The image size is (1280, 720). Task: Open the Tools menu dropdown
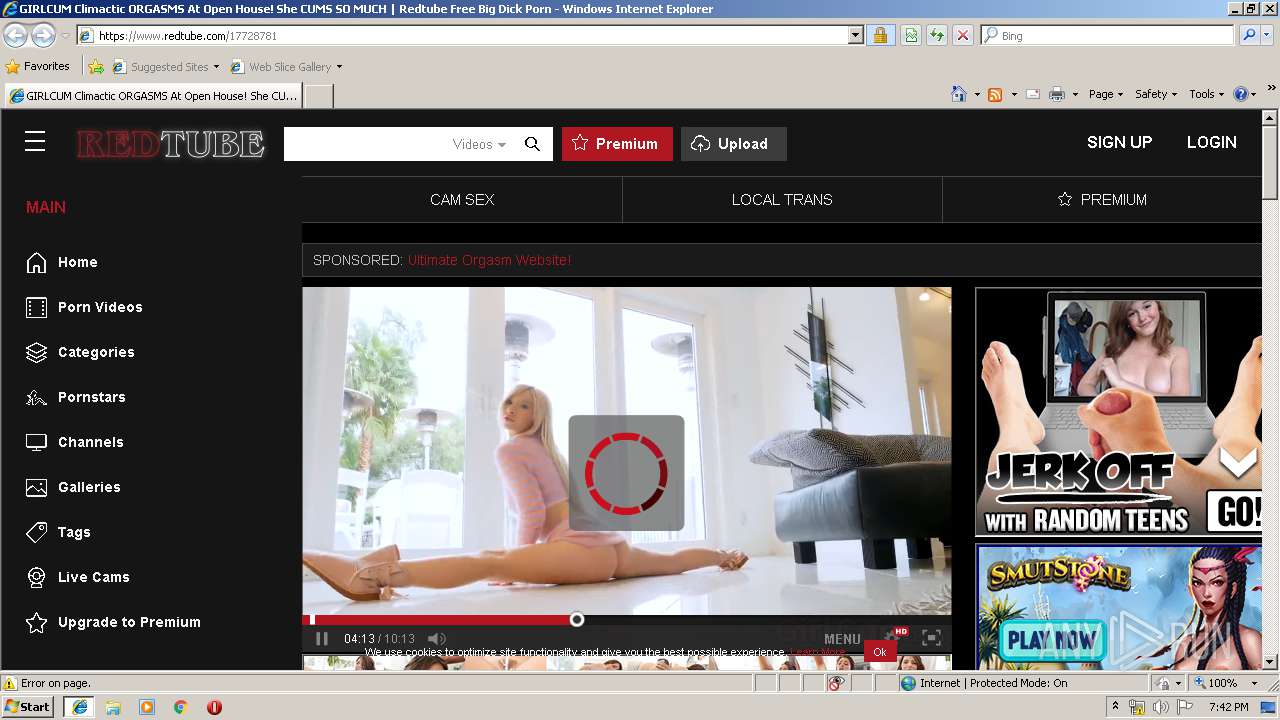pos(1207,94)
